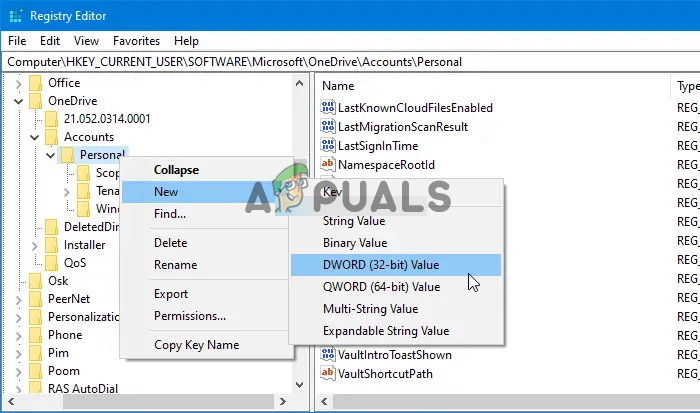
Task: Collapse the Accounts key
Action: click(x=34, y=138)
